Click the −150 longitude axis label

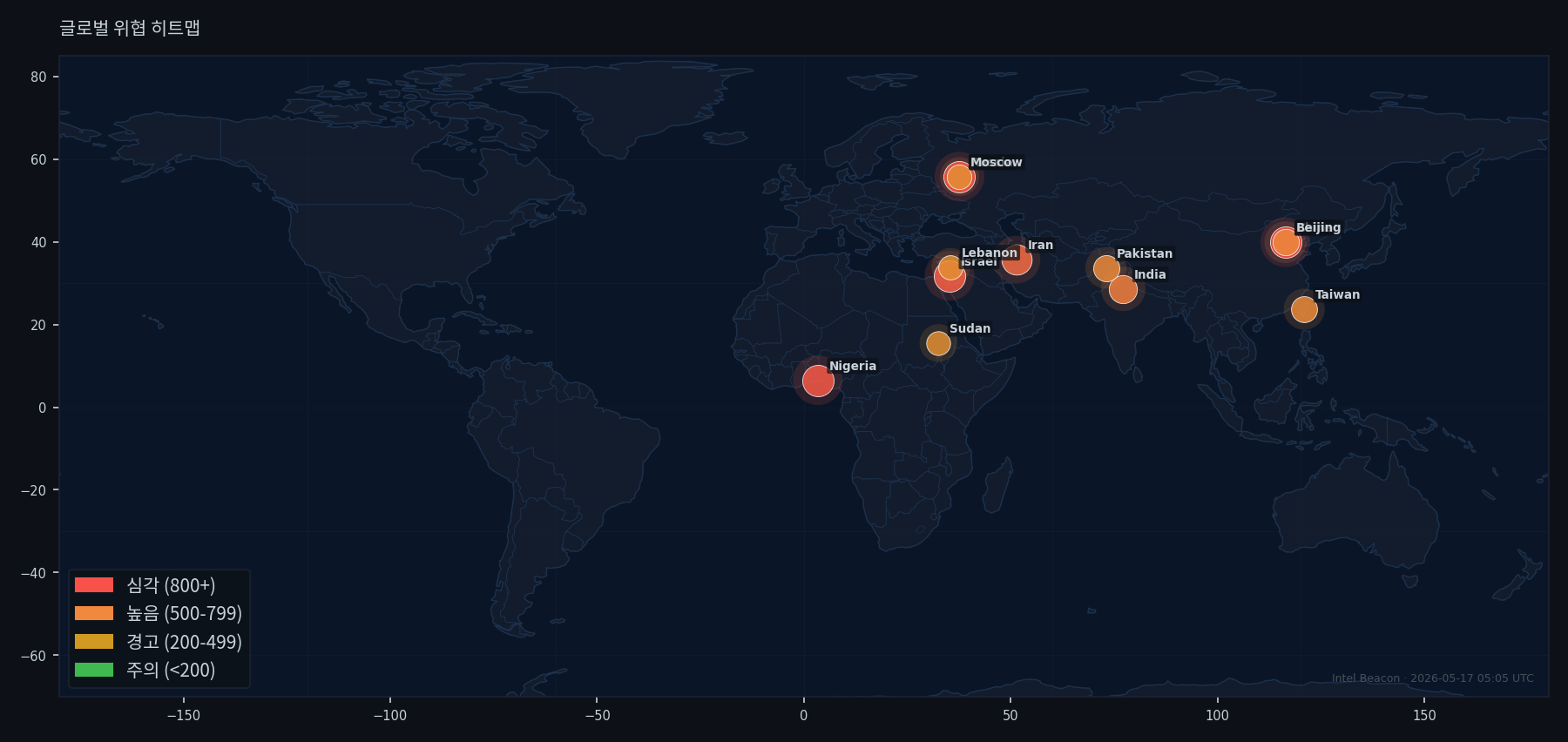click(x=183, y=716)
